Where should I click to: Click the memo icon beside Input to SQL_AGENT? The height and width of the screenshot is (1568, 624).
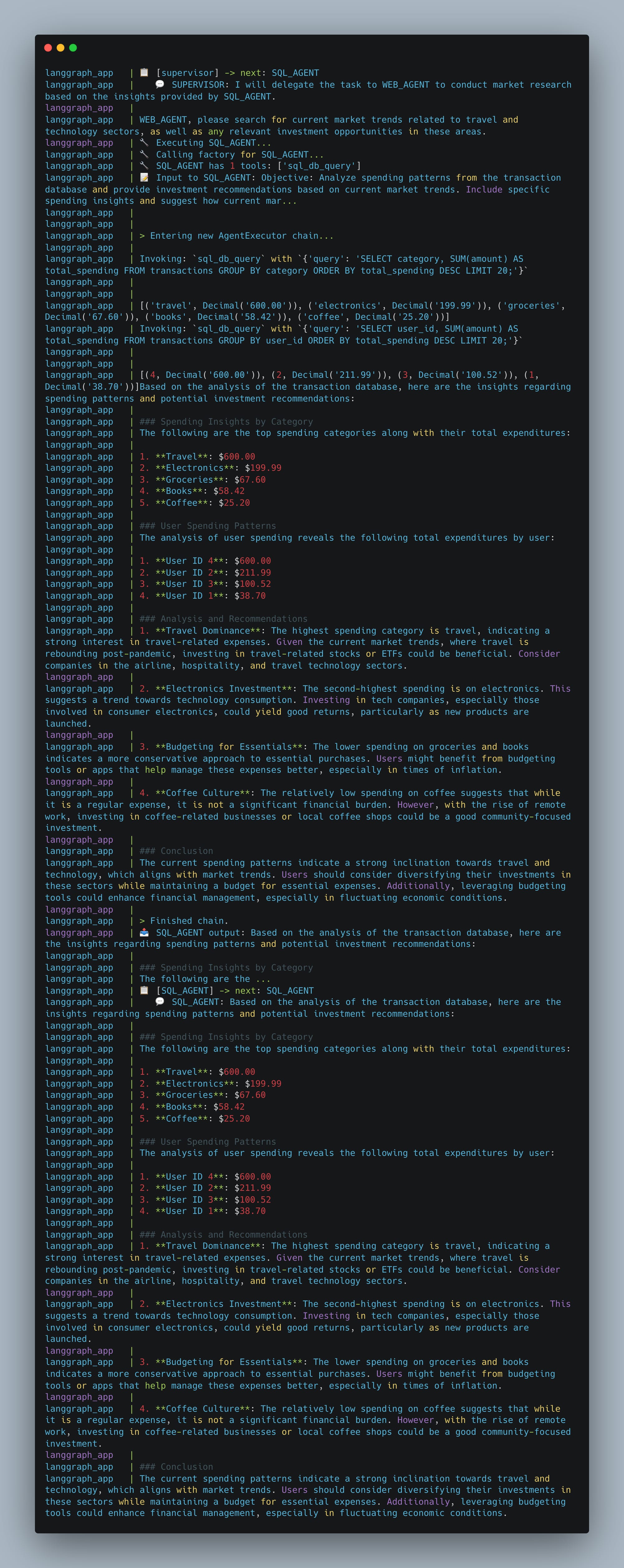click(x=144, y=177)
